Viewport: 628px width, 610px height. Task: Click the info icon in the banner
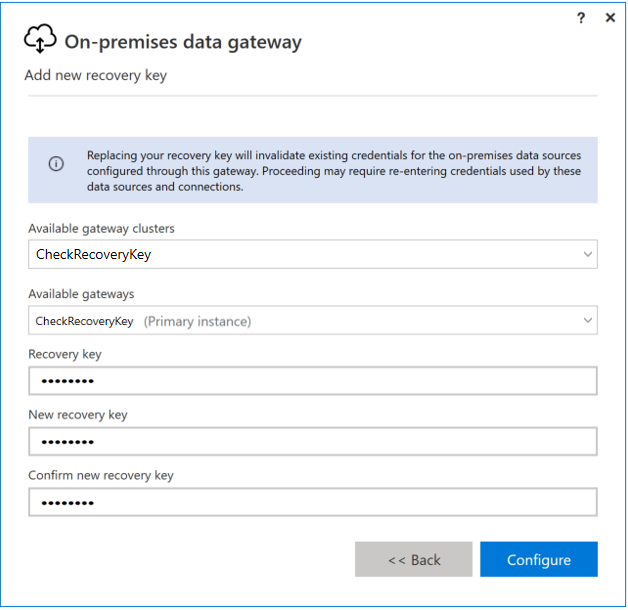pyautogui.click(x=56, y=163)
